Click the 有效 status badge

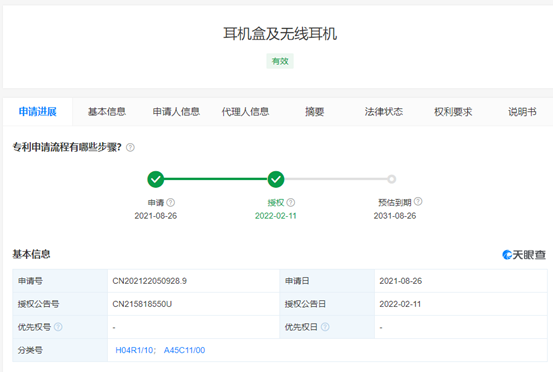(280, 61)
